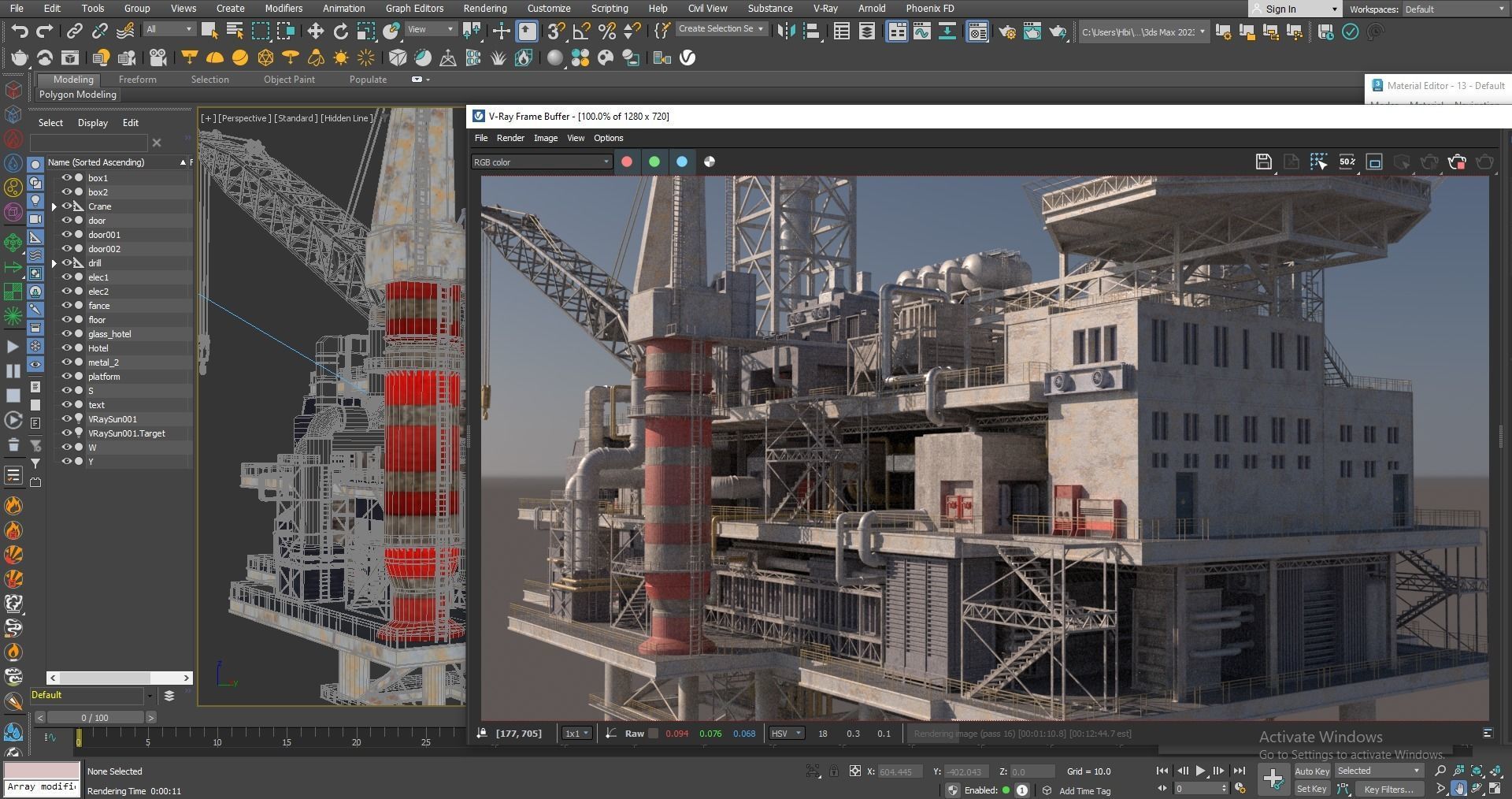The width and height of the screenshot is (1512, 799).
Task: Click the Mirror tool icon
Action: pos(785,32)
